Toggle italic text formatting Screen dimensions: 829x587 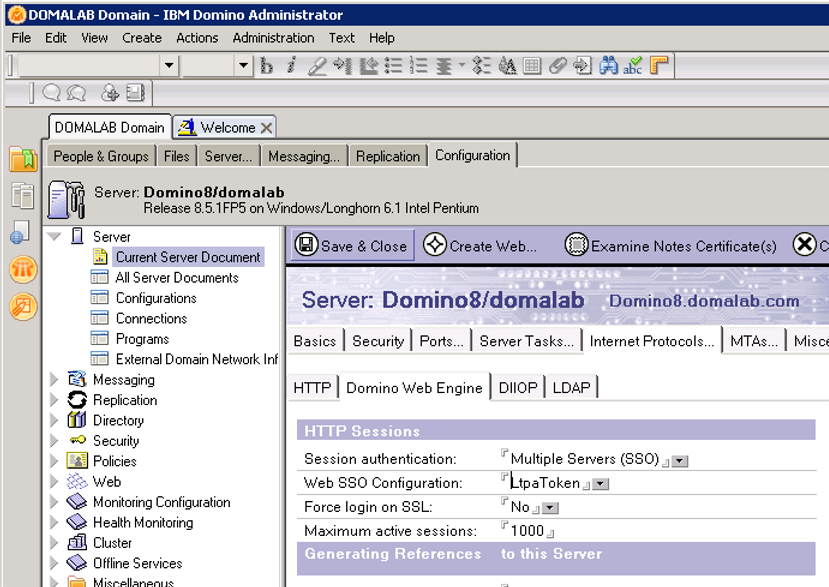tap(291, 66)
